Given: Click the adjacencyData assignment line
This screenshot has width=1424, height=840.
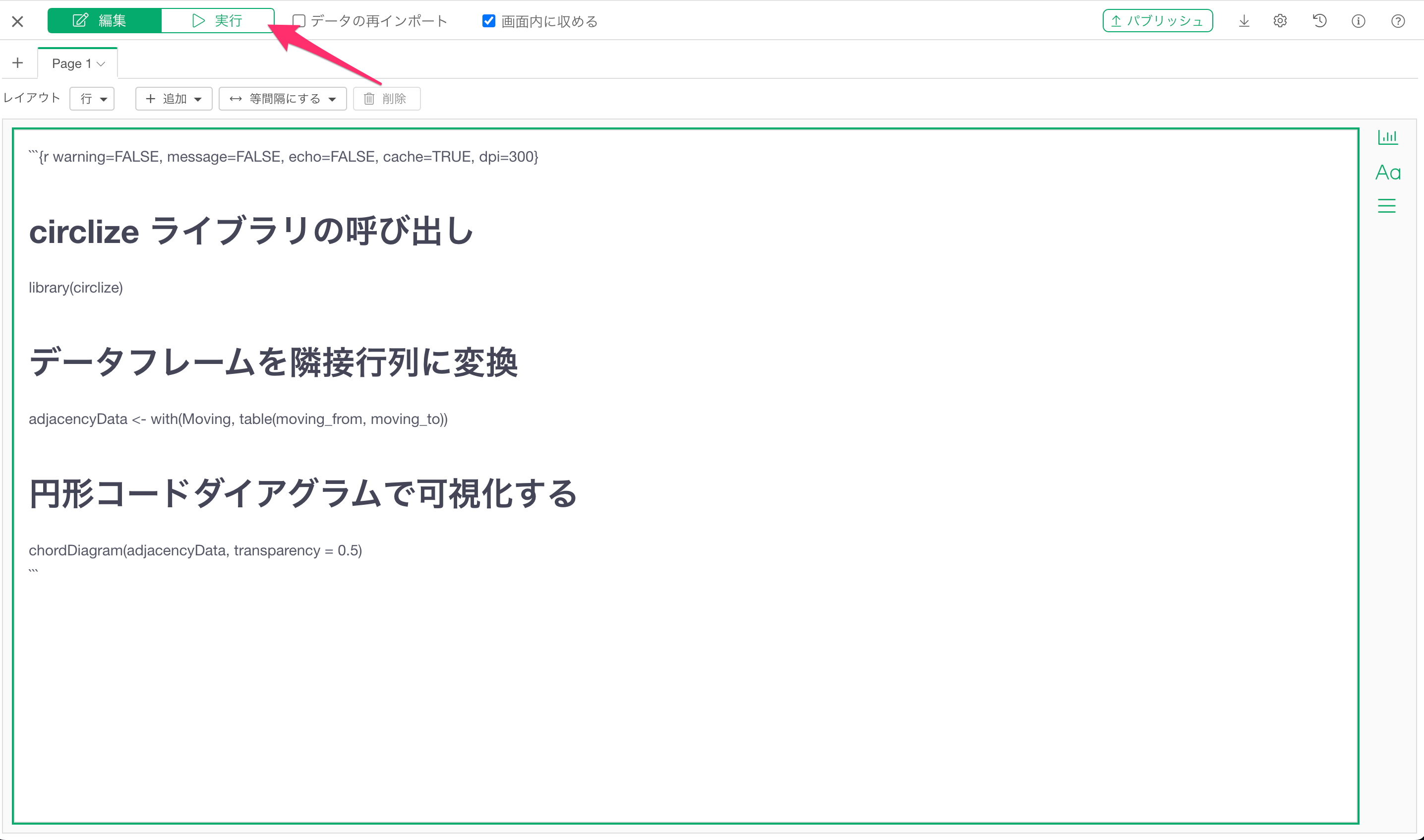Looking at the screenshot, I should point(238,419).
